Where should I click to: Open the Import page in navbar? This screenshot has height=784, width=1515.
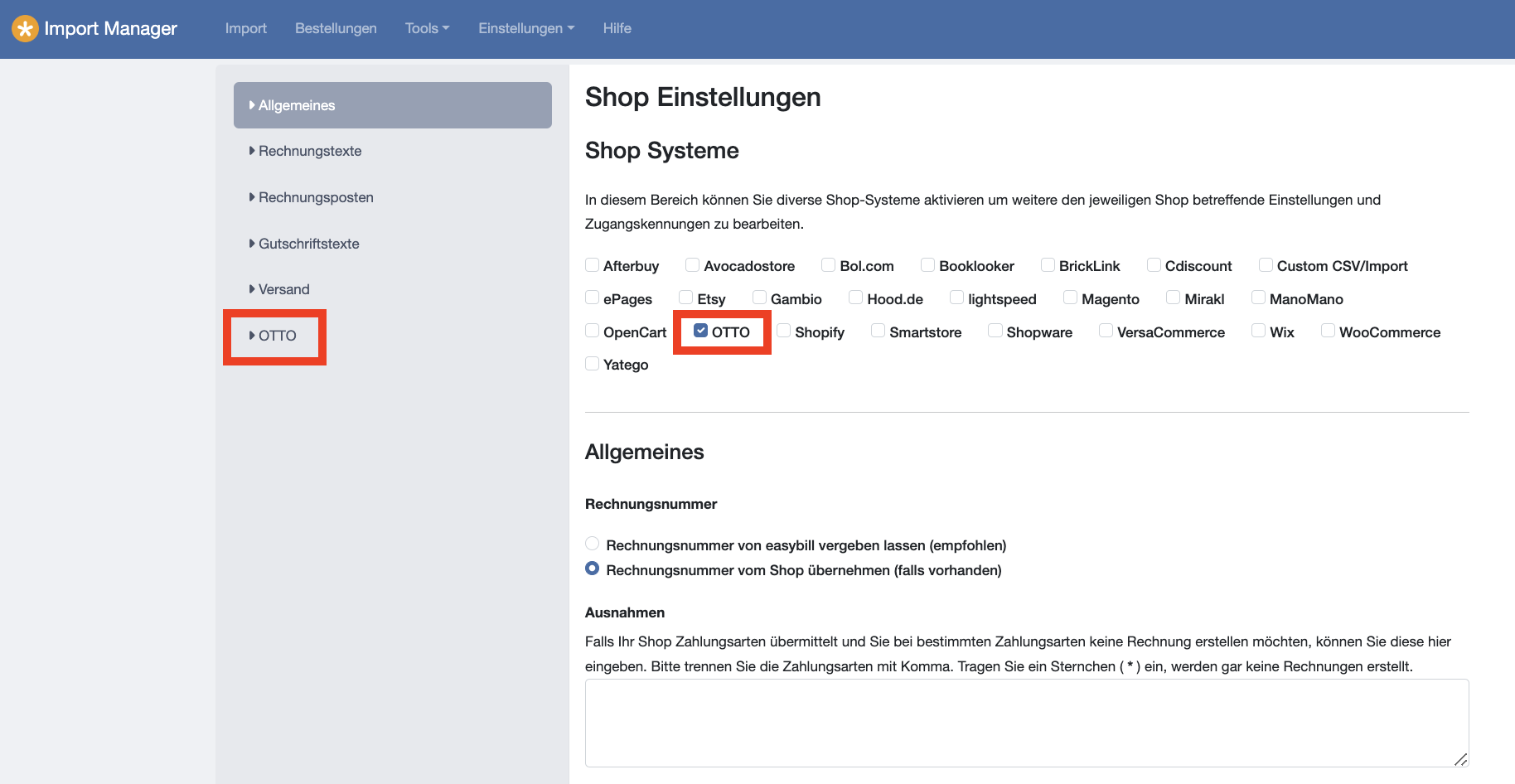(x=246, y=28)
